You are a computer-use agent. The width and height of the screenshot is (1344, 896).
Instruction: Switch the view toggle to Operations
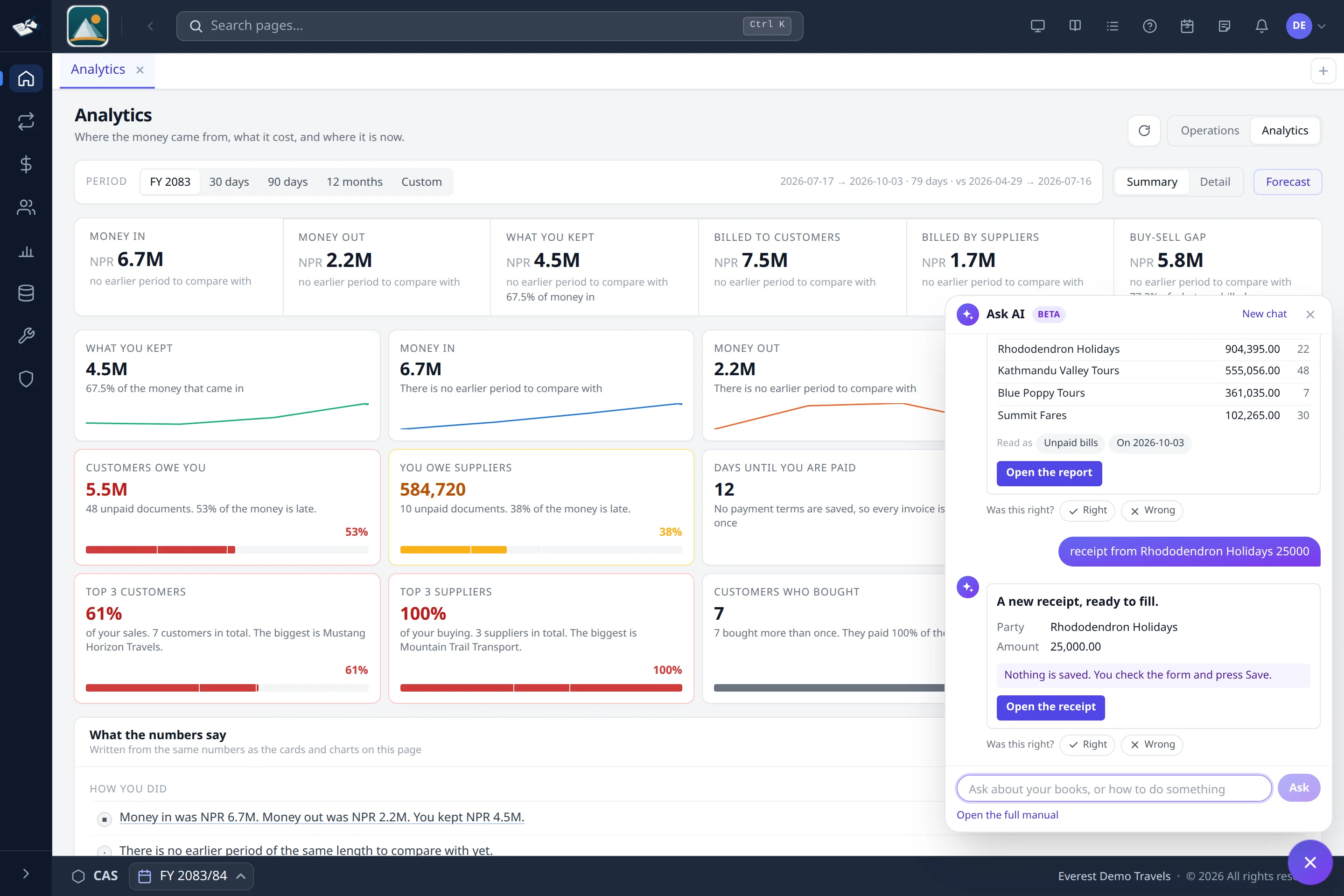click(1209, 131)
